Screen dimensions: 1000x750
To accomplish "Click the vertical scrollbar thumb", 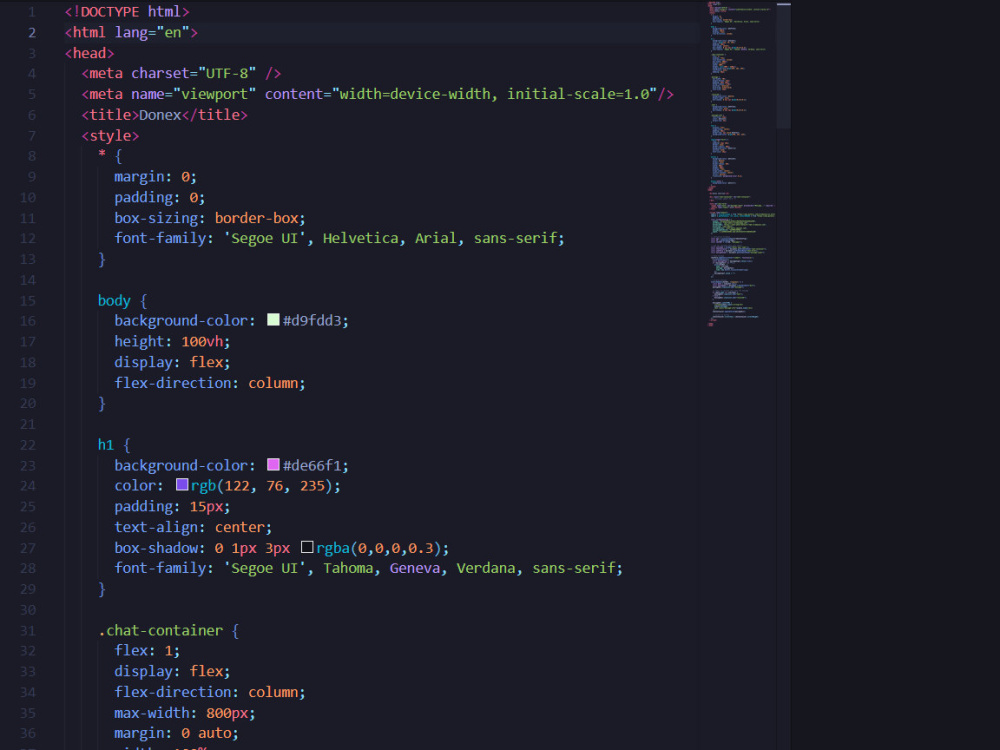I will tap(783, 65).
